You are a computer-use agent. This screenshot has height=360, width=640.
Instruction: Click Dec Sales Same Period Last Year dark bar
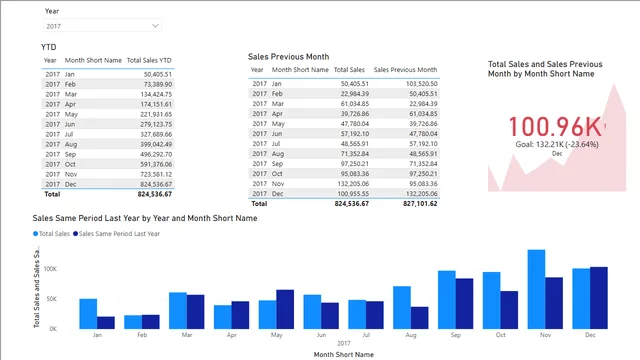click(x=599, y=298)
